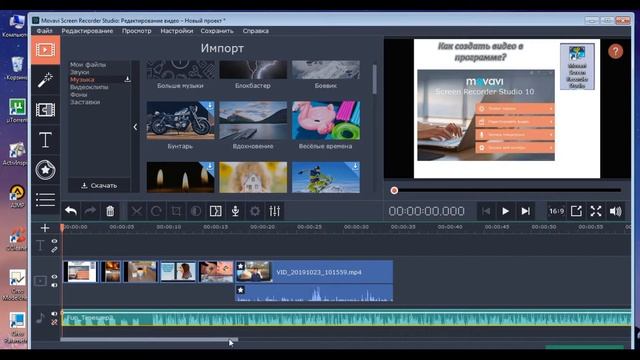Click the Скачать download button
The width and height of the screenshot is (640, 360).
coord(99,185)
